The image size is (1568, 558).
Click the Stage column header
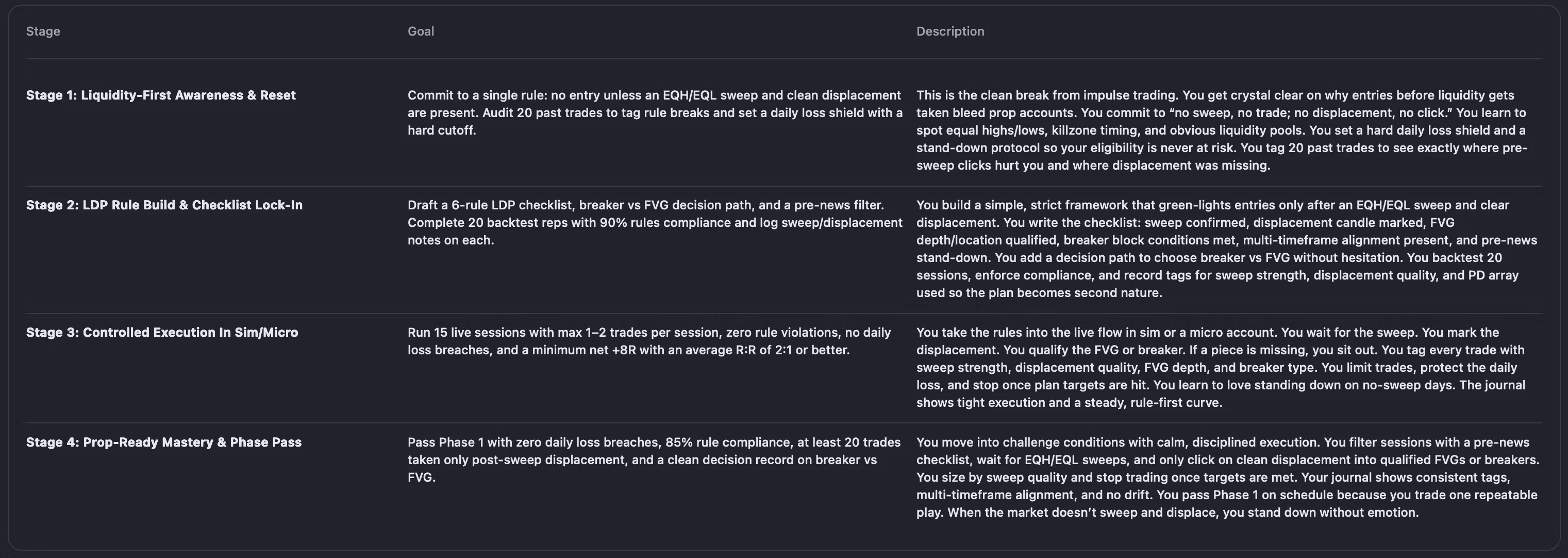(43, 31)
